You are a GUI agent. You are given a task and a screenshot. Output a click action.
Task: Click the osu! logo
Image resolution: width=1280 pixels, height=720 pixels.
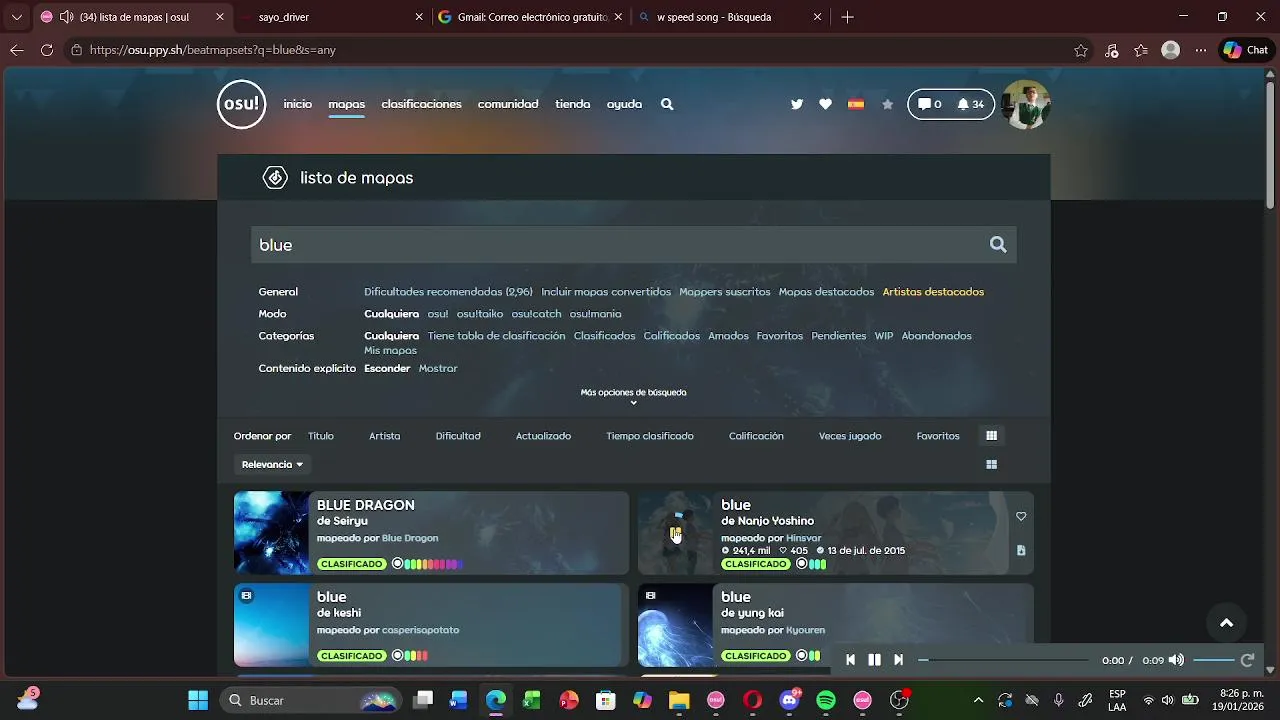pos(242,104)
